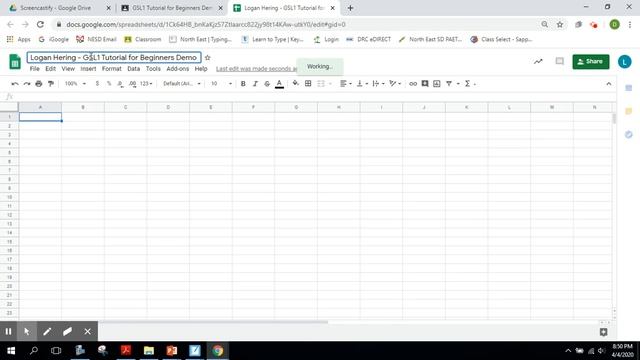This screenshot has height=360, width=640.
Task: Reload the page in Chrome
Action: [40, 24]
